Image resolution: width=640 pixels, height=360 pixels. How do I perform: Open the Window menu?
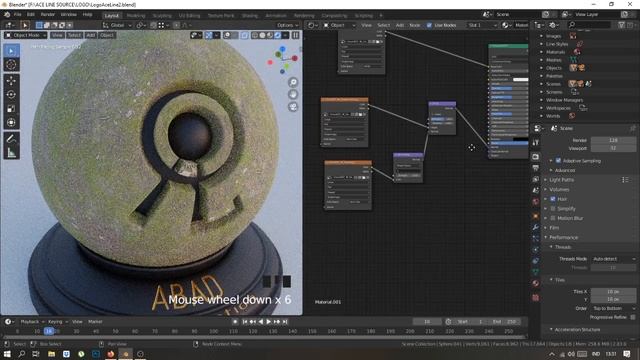[69, 15]
